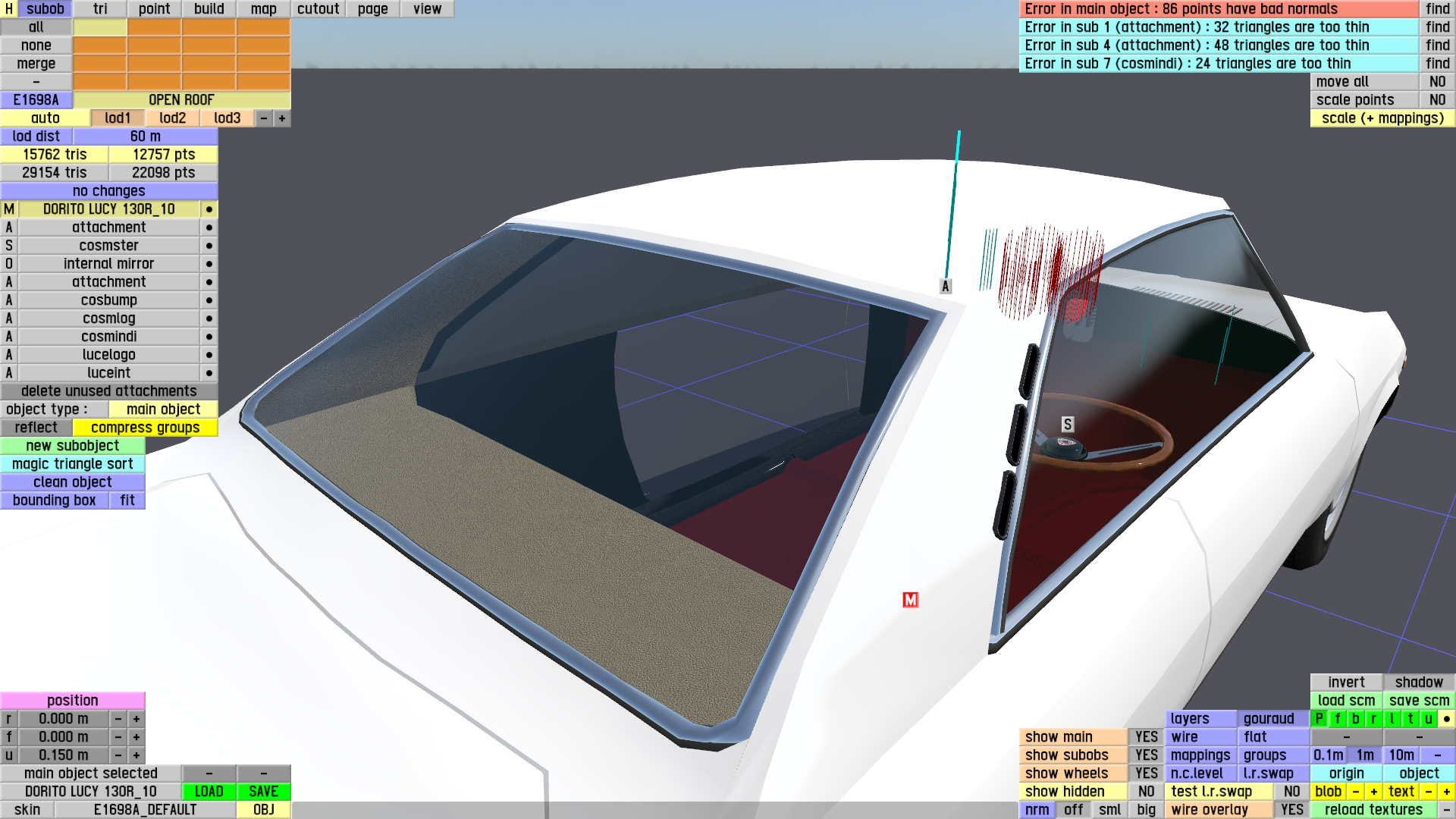
Task: Click the H button at top left
Action: pyautogui.click(x=9, y=9)
